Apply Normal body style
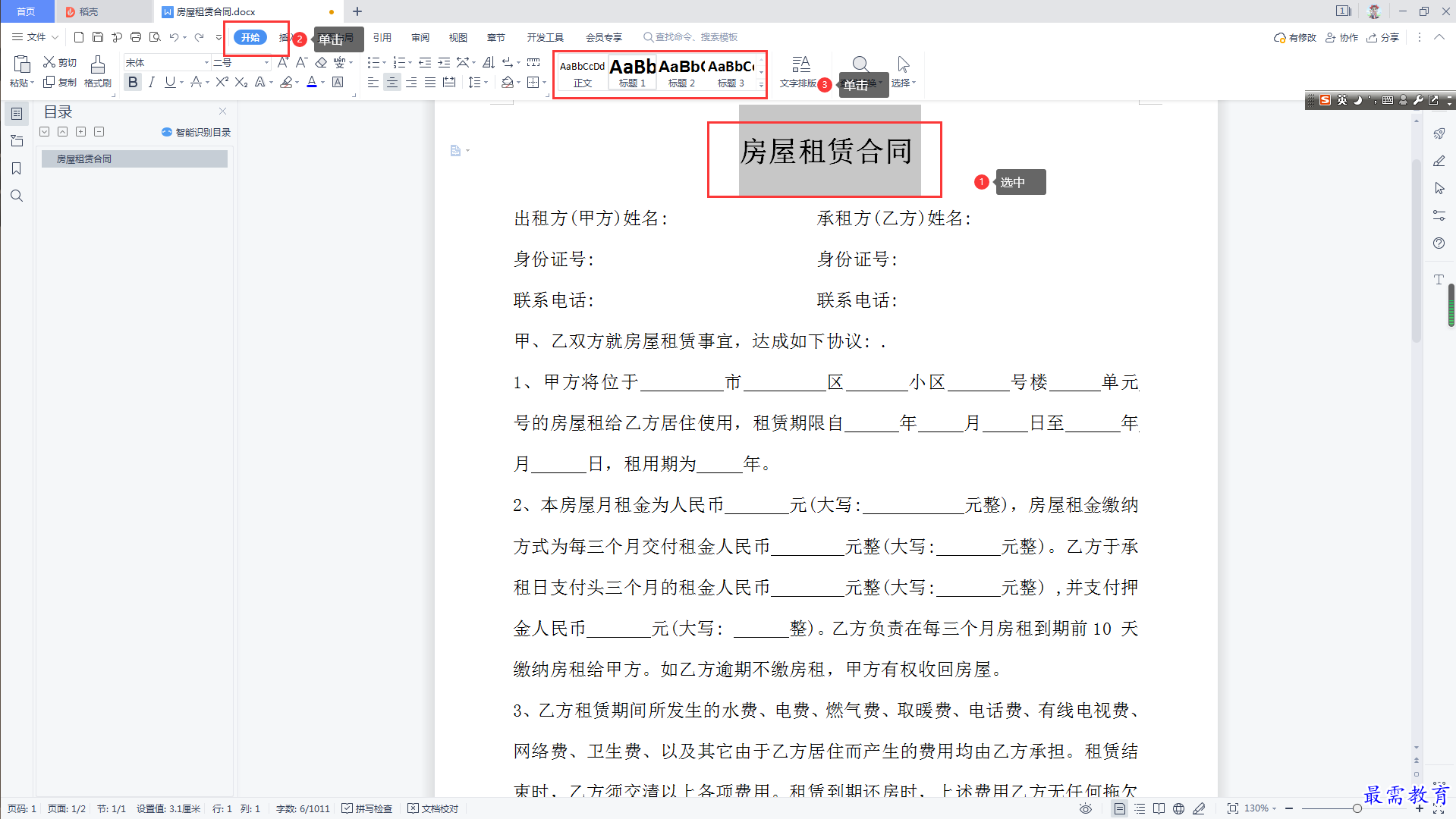Viewport: 1456px width, 819px height. click(x=583, y=74)
